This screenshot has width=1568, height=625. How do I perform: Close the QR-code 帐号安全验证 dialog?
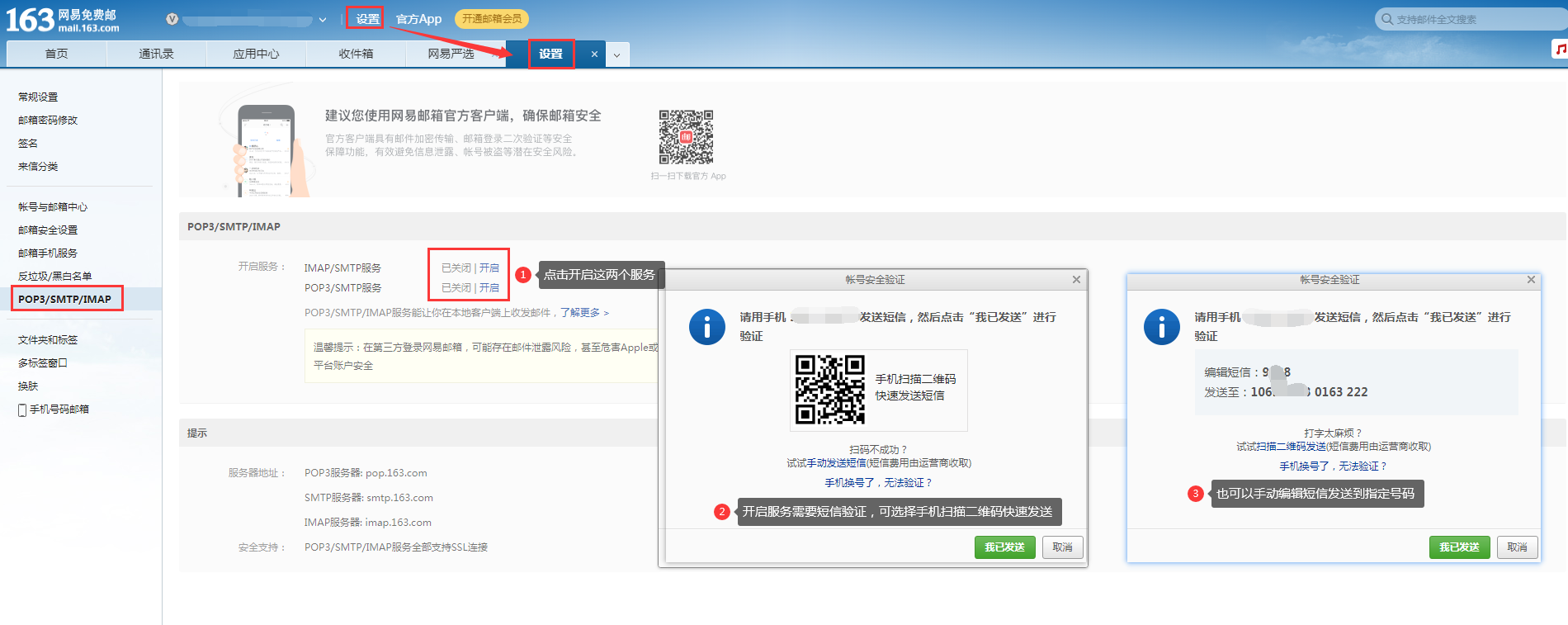coord(1076,280)
